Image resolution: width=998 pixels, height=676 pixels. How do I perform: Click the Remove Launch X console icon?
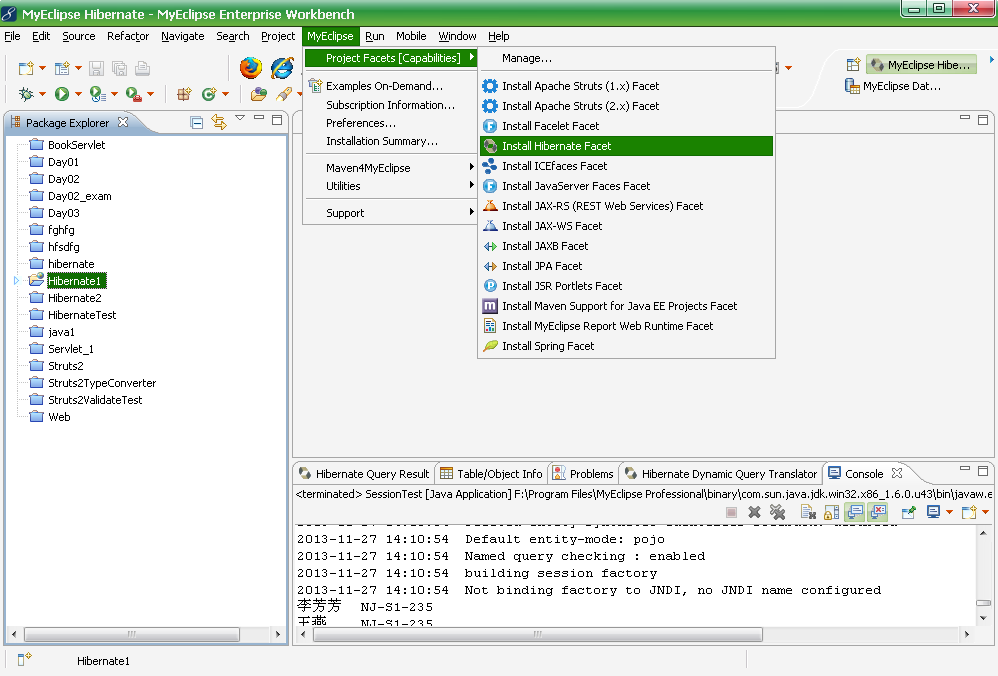tap(754, 512)
